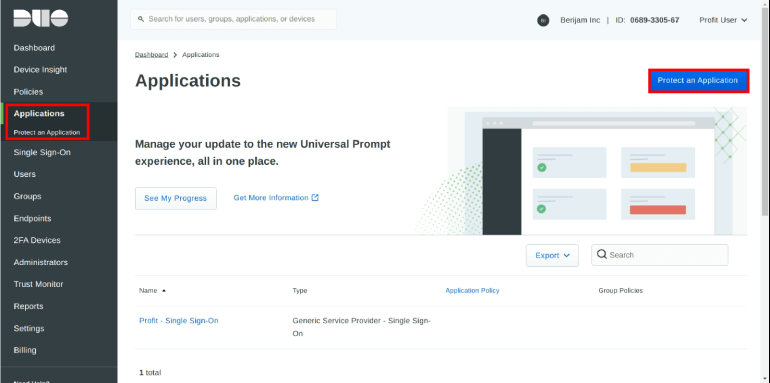Focus the applications table Search field

[x=660, y=255]
